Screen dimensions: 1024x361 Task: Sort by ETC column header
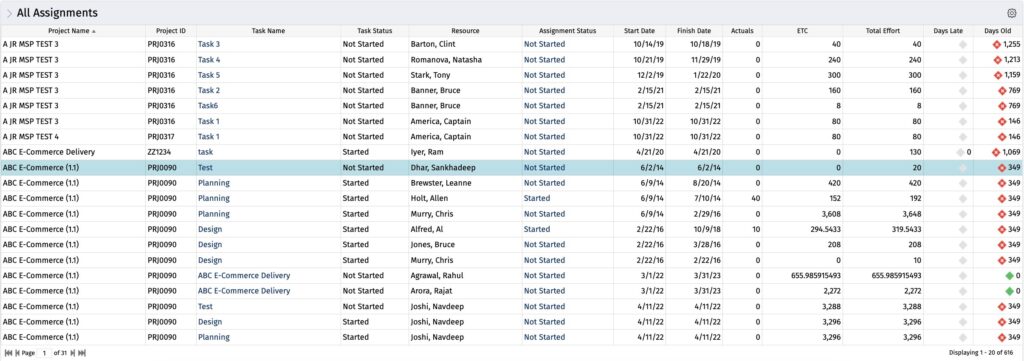[803, 31]
